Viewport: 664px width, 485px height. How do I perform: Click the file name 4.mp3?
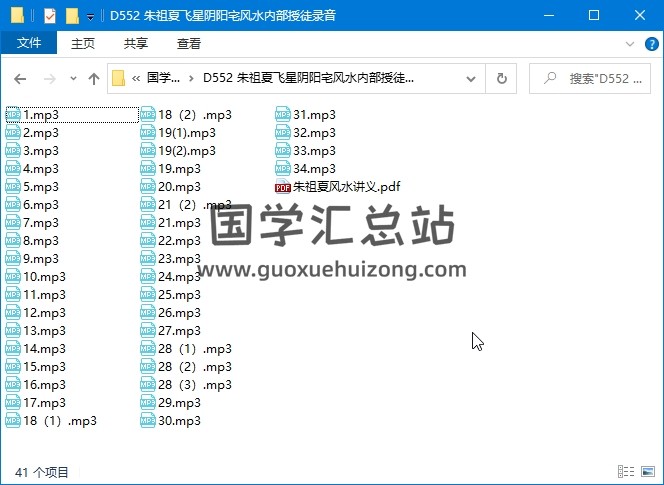pos(41,169)
